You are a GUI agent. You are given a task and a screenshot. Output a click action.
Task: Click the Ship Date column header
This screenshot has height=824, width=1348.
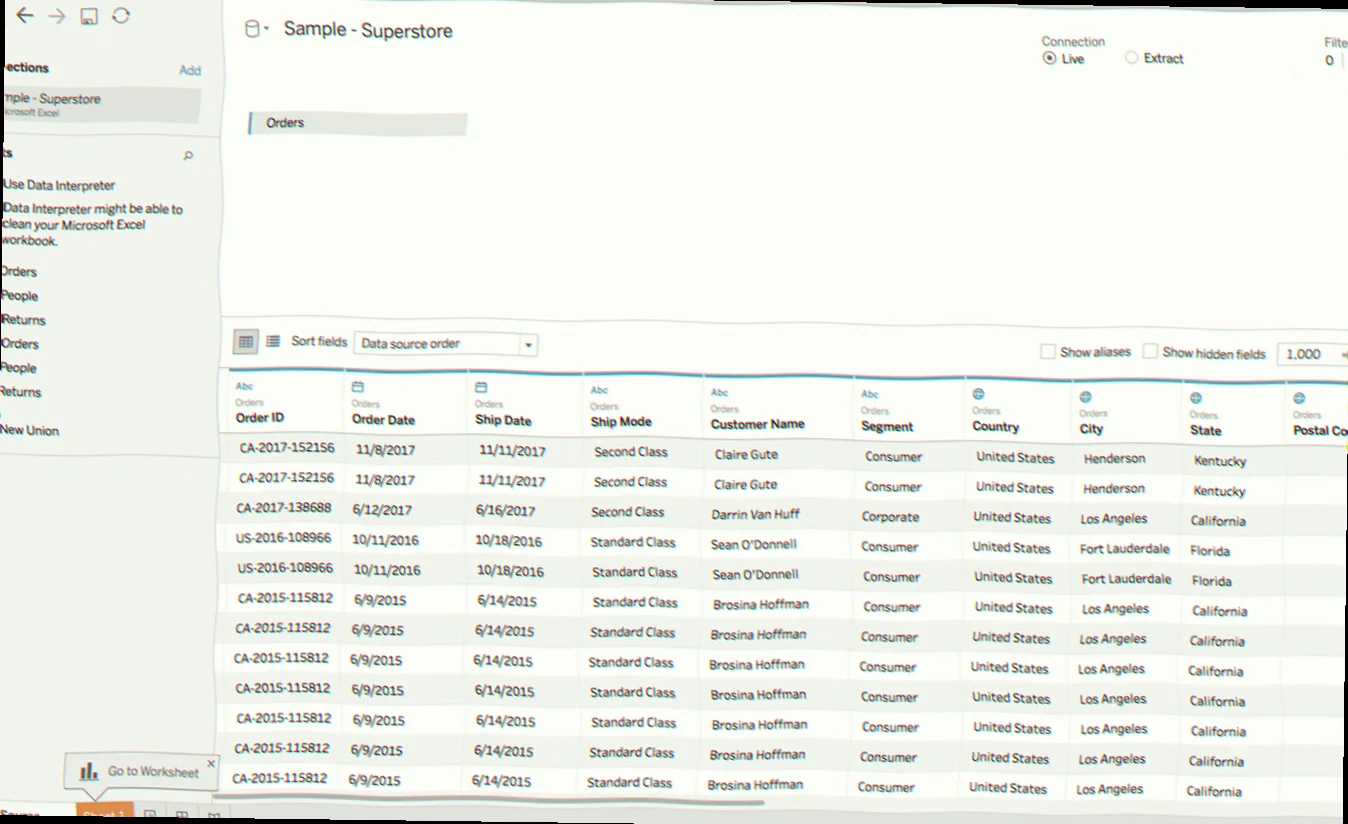tap(503, 421)
